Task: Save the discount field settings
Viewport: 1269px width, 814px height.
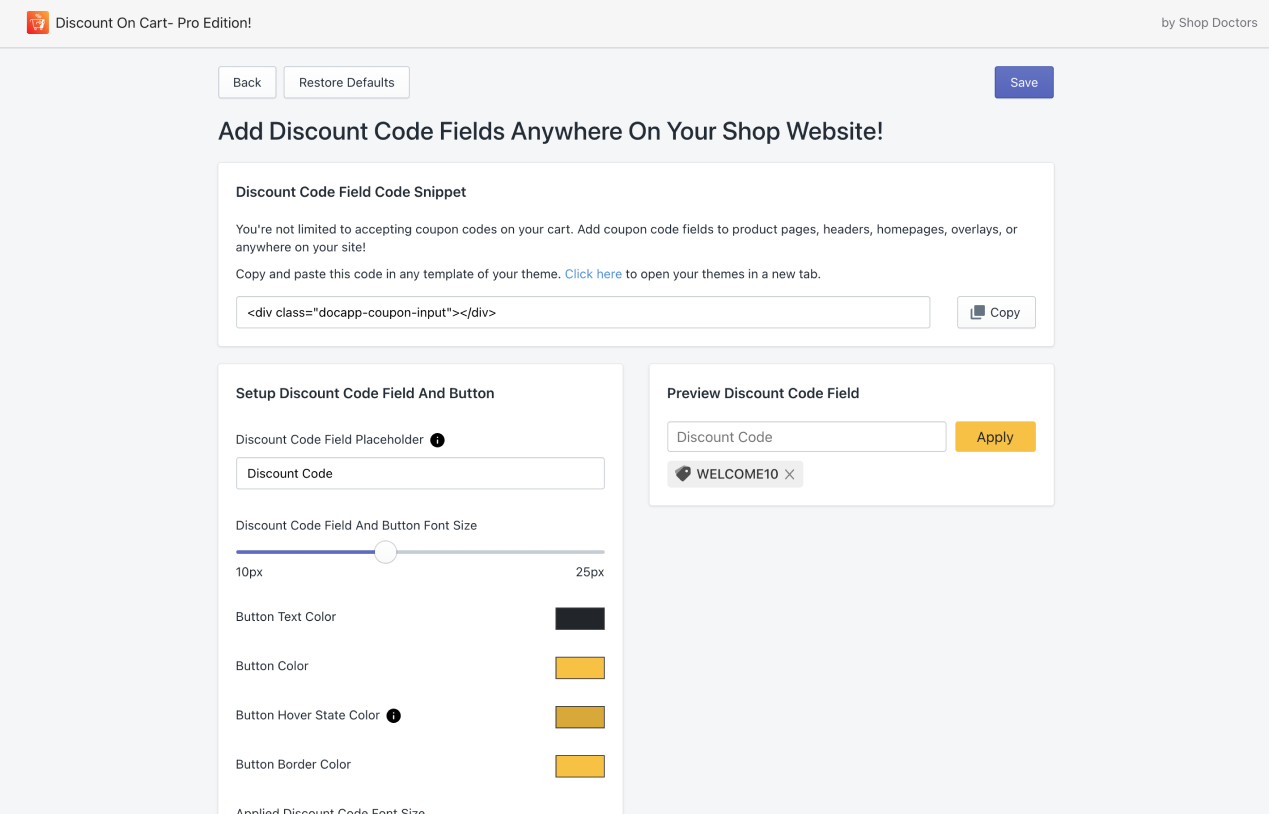Action: [1023, 82]
